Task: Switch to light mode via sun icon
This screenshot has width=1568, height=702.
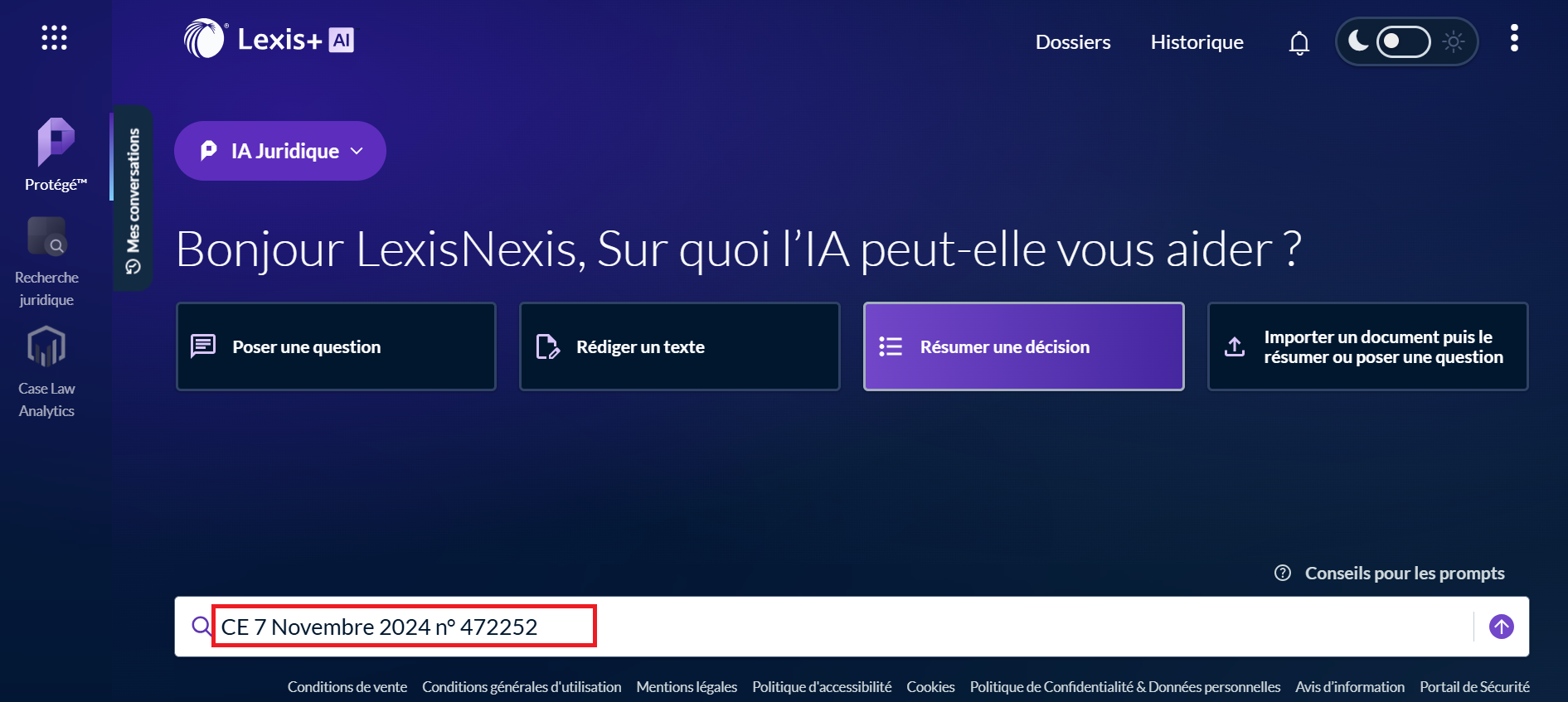Action: pyautogui.click(x=1453, y=41)
